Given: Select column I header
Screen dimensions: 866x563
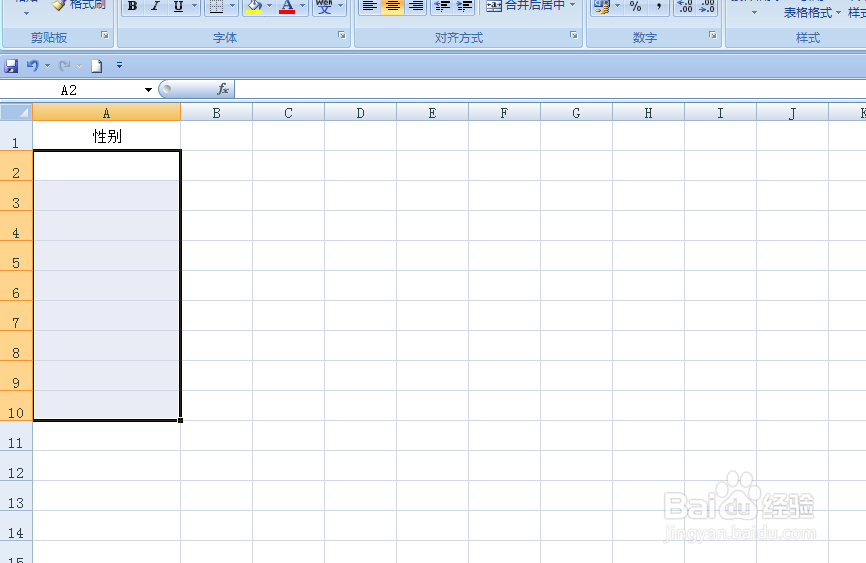Looking at the screenshot, I should coord(720,113).
